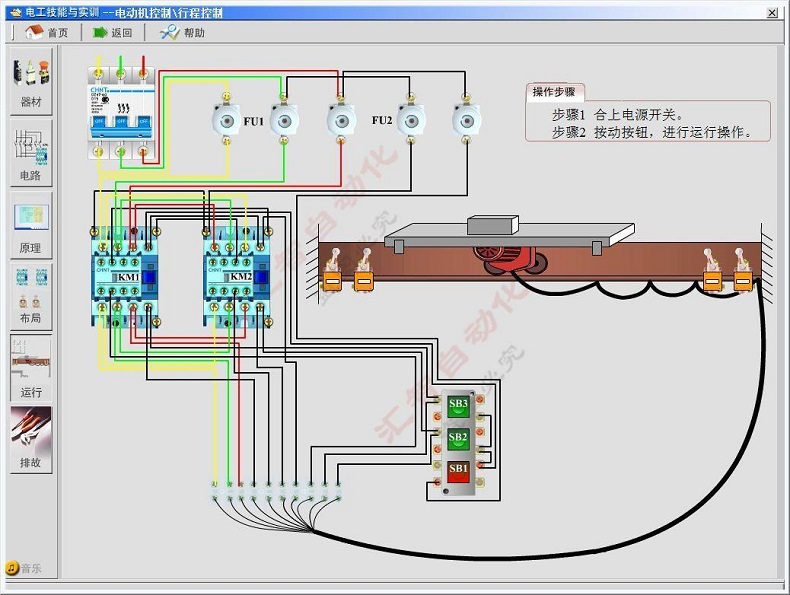Select the 操作步骤 tab label

point(553,92)
